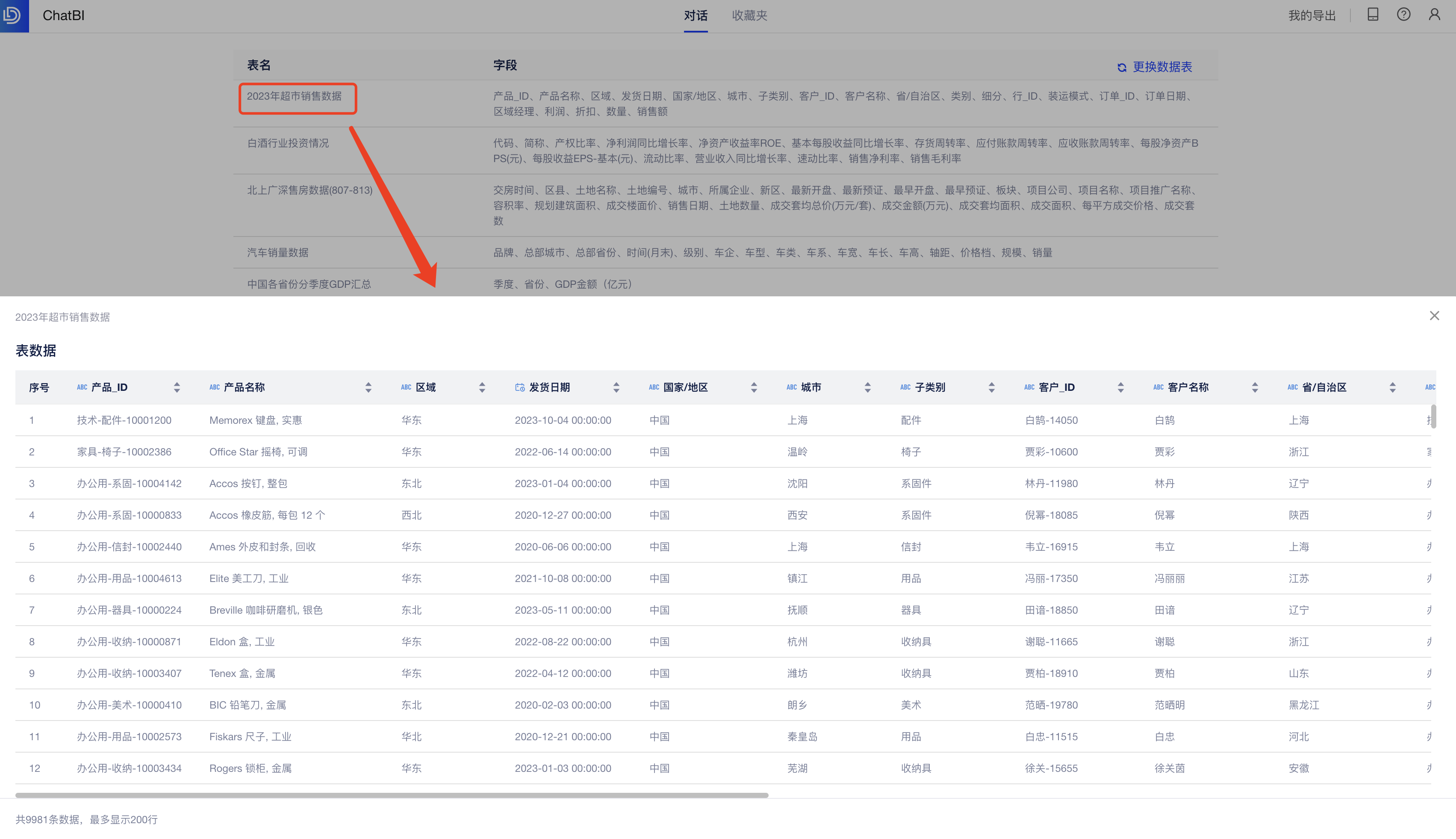Screen dimensions: 1456x839
Task: Close the table data panel
Action: pos(1434,316)
